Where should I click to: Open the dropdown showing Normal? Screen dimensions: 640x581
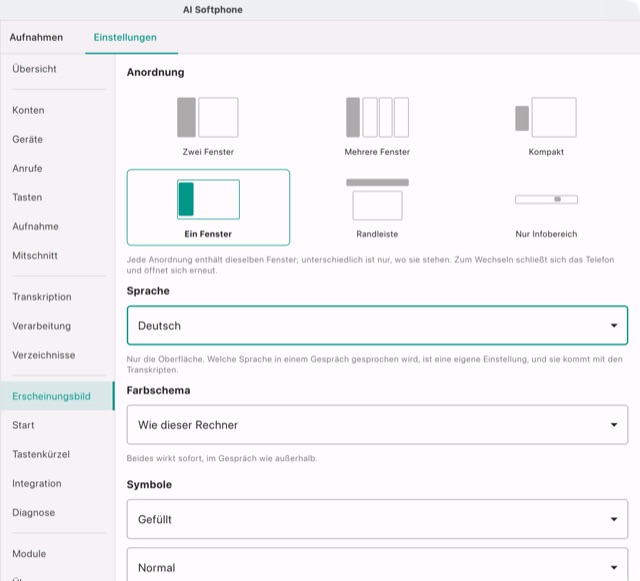pos(377,565)
